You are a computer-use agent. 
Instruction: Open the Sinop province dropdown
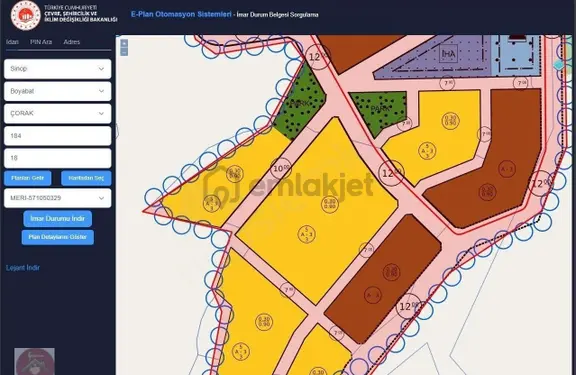[58, 69]
